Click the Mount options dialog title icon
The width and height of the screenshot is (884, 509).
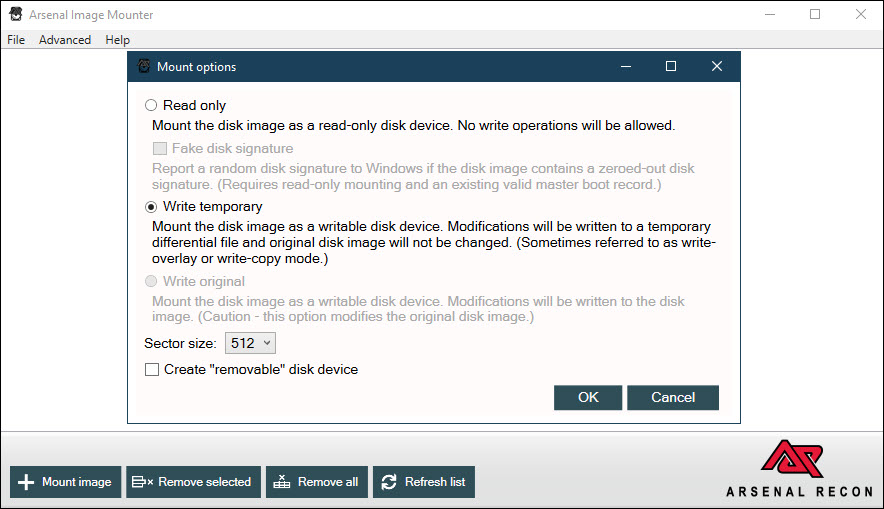(x=144, y=67)
